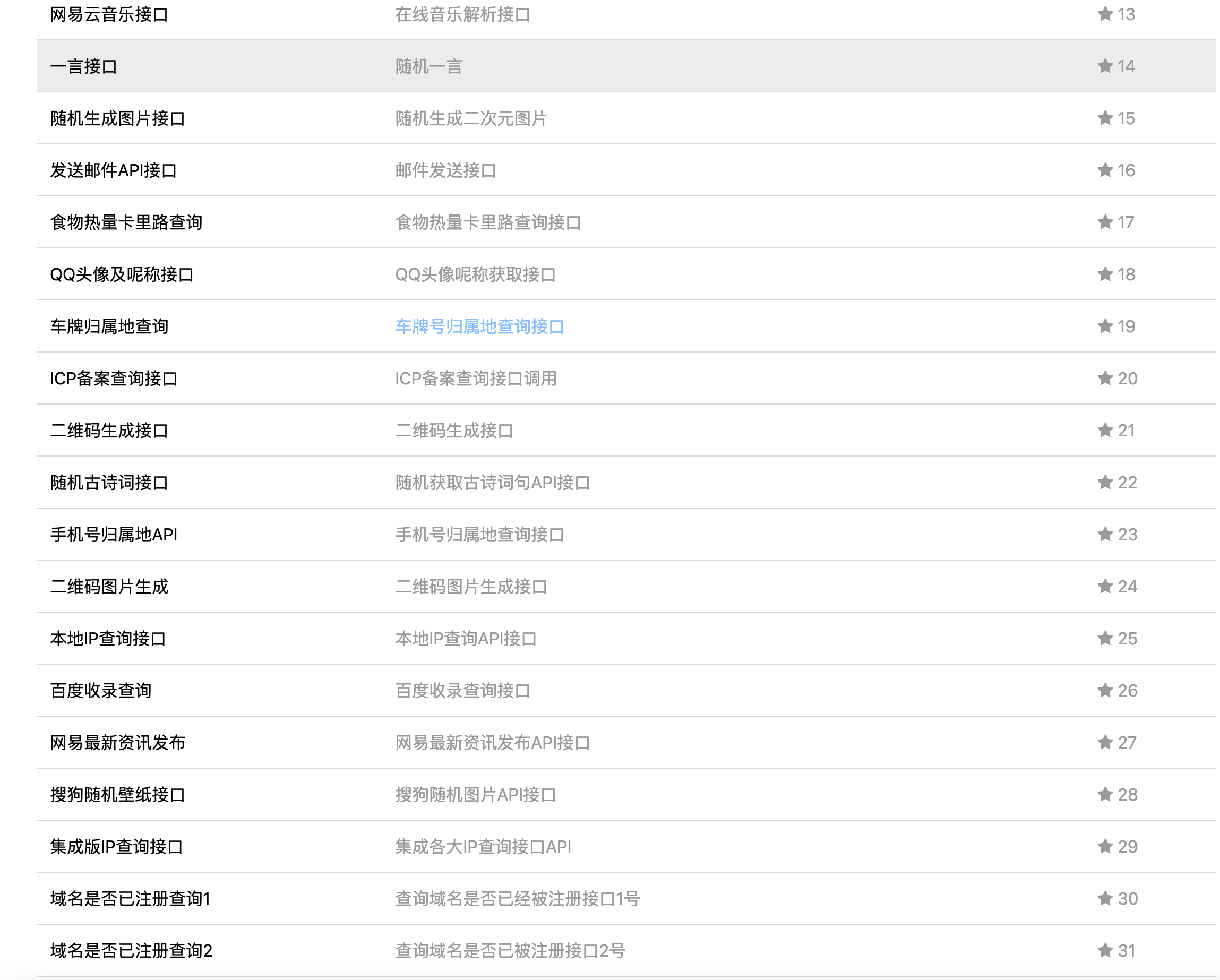The image size is (1220, 980).
Task: Star the 二维码图片生成 entry
Action: [x=1105, y=586]
